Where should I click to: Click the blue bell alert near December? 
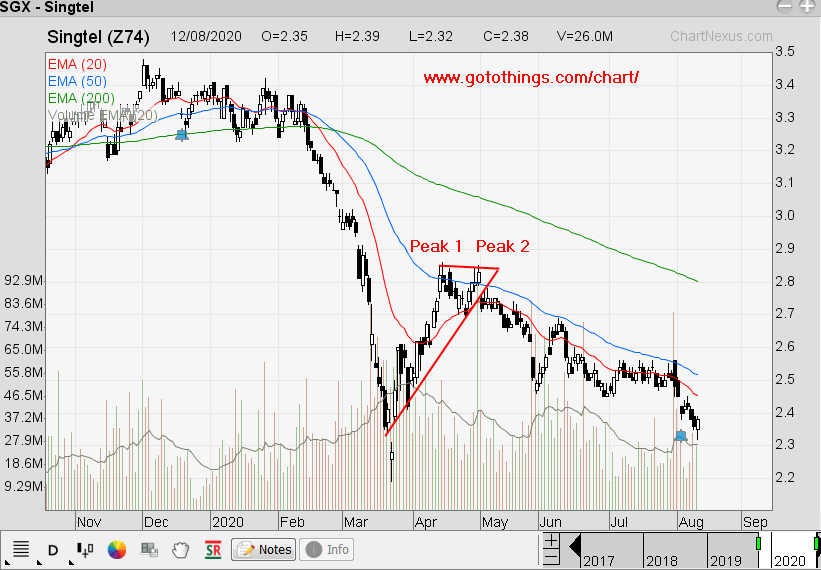(182, 136)
